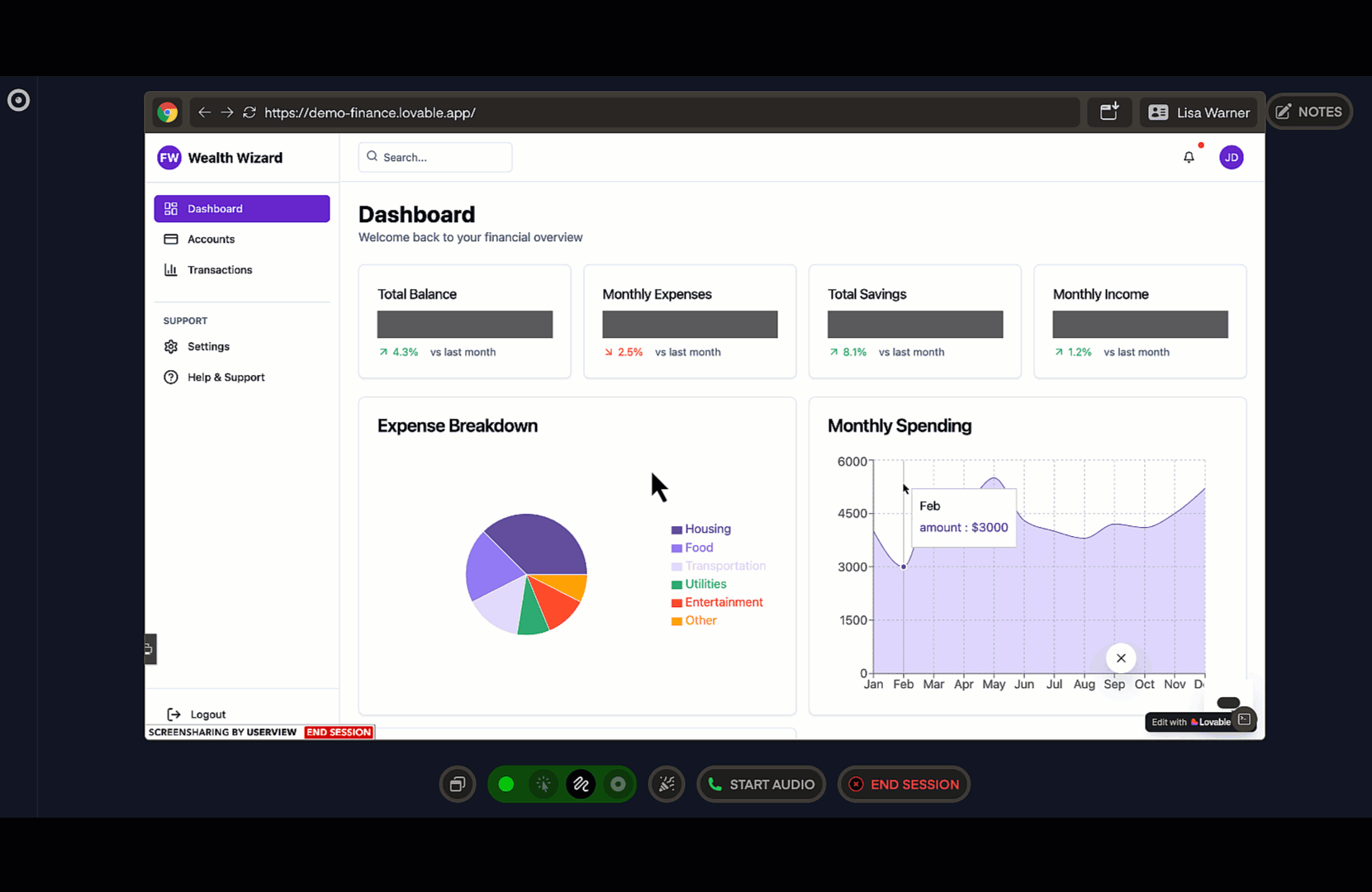Image resolution: width=1372 pixels, height=892 pixels.
Task: Open the Accounts page
Action: [x=211, y=240]
